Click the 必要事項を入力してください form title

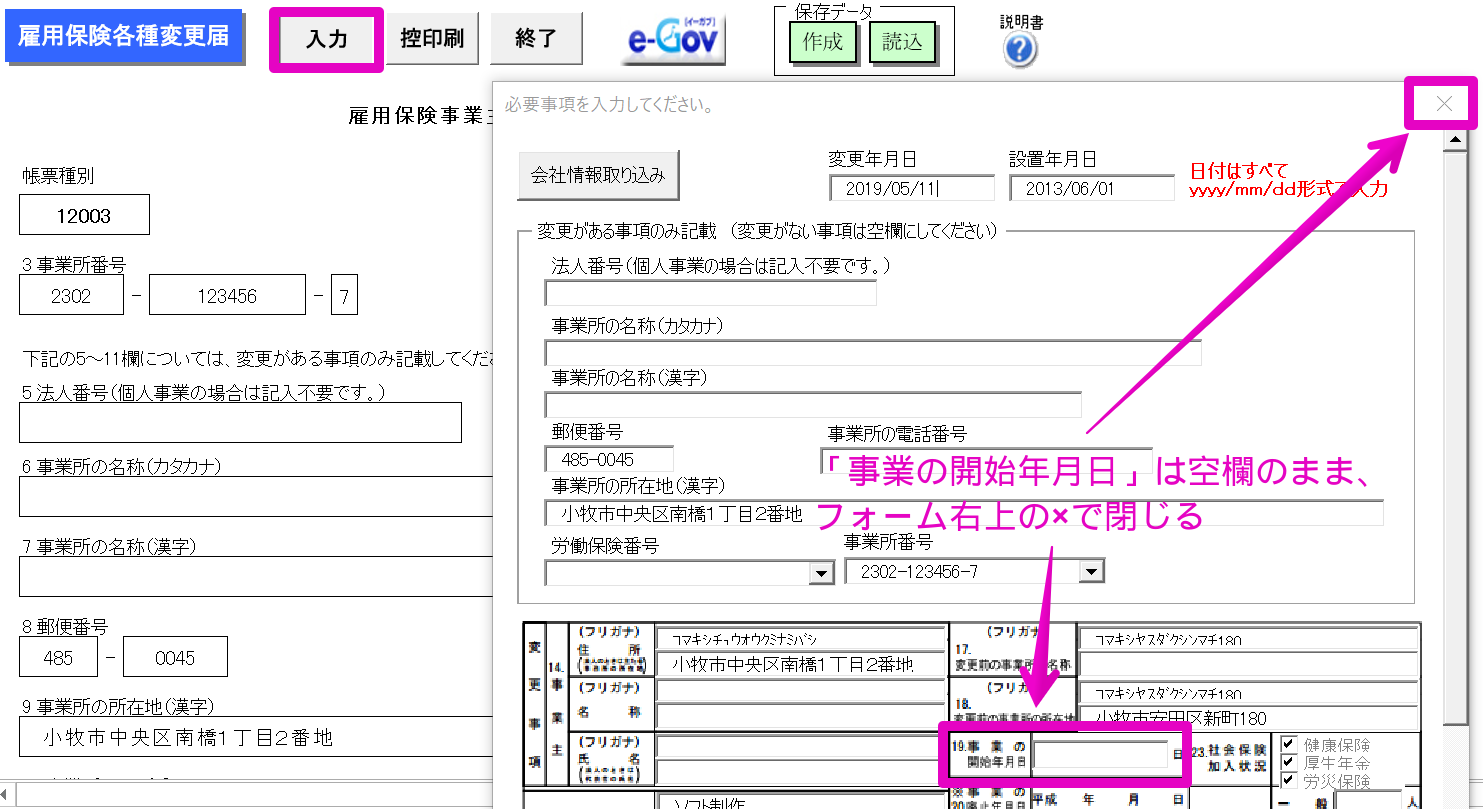pos(609,103)
